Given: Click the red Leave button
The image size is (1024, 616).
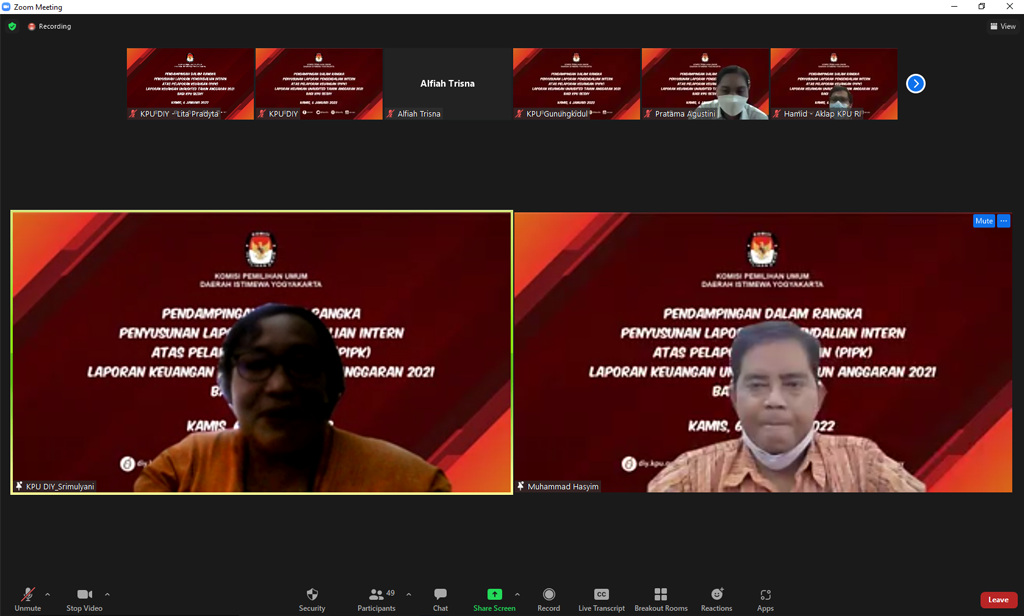Looking at the screenshot, I should pos(997,600).
